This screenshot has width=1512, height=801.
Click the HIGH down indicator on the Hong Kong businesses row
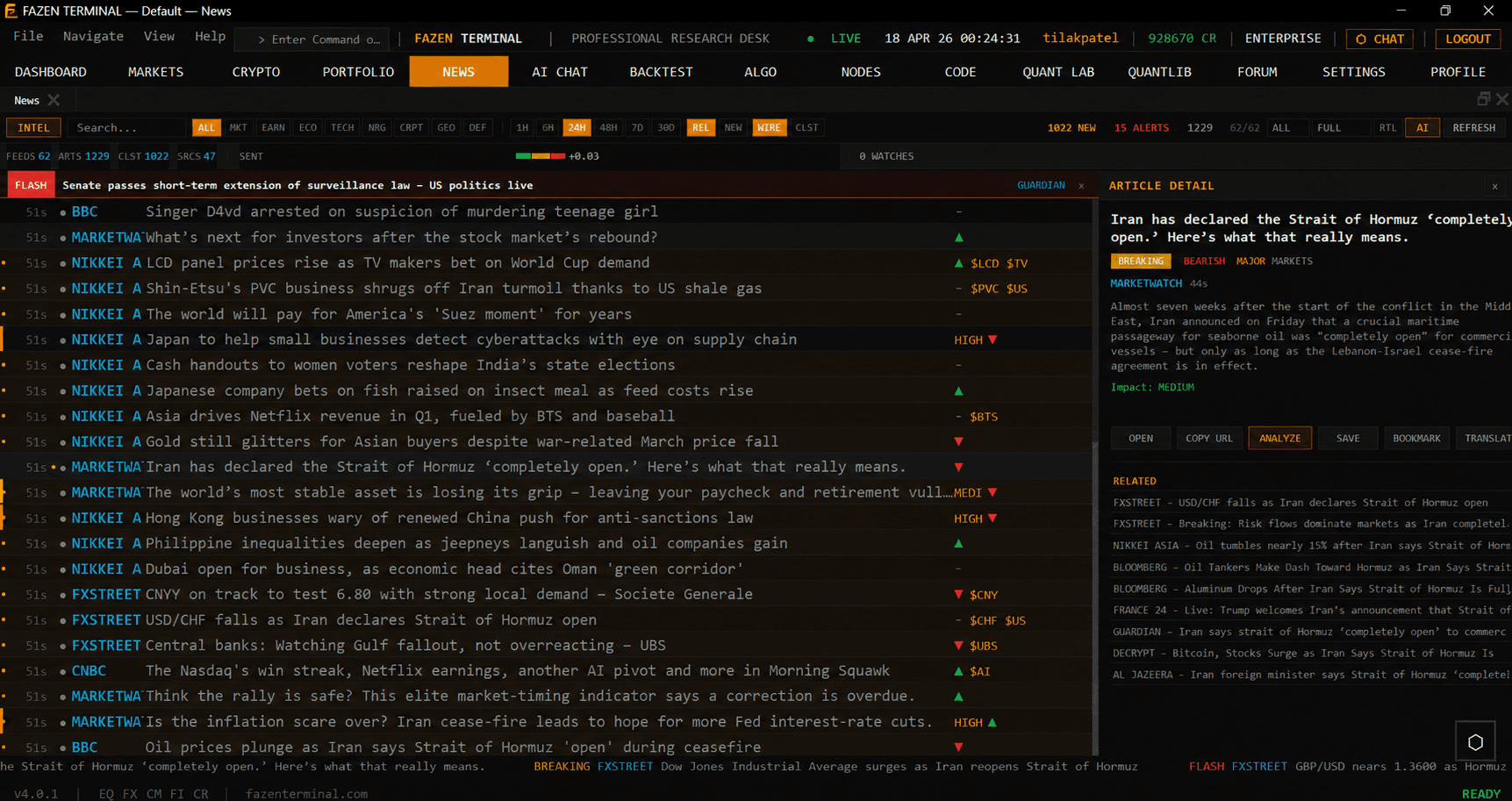(976, 519)
